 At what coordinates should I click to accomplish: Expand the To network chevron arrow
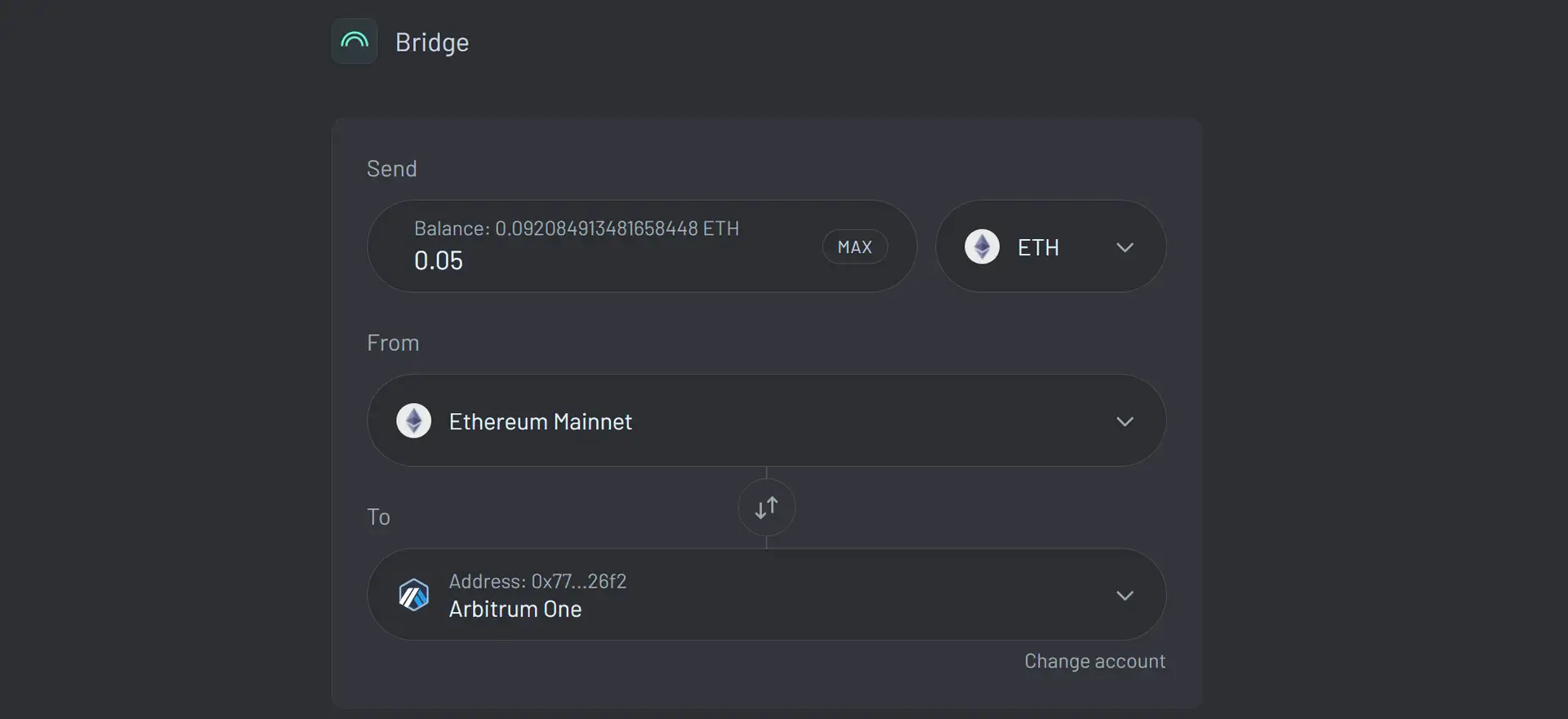click(1125, 595)
